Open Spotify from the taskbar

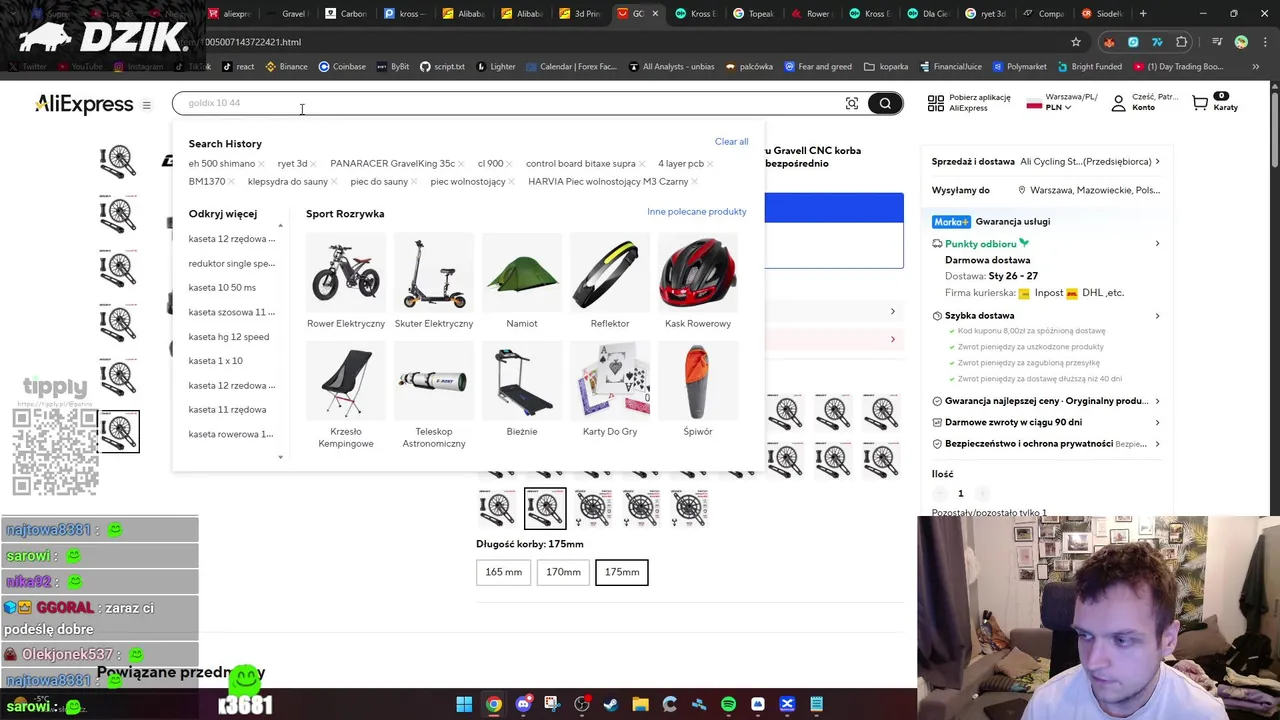pos(728,704)
